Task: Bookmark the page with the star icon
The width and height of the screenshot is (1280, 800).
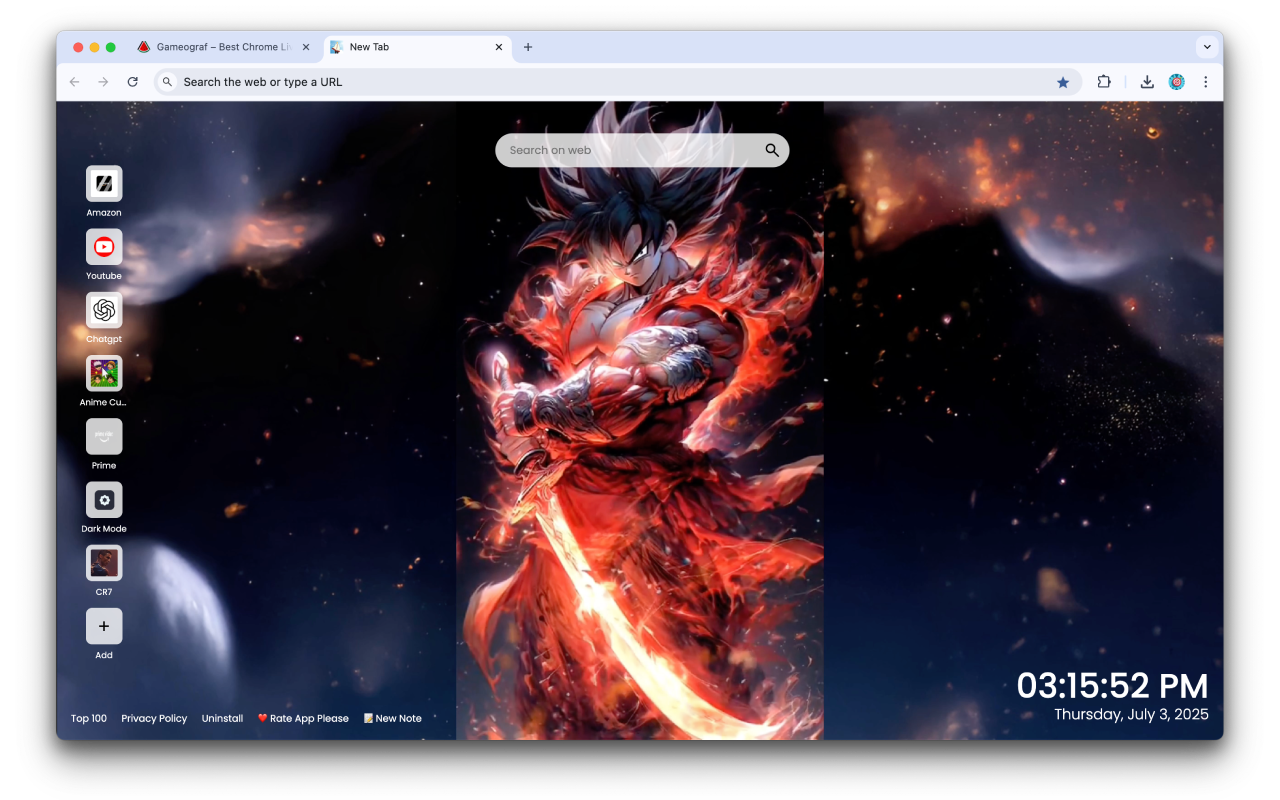Action: pyautogui.click(x=1063, y=81)
